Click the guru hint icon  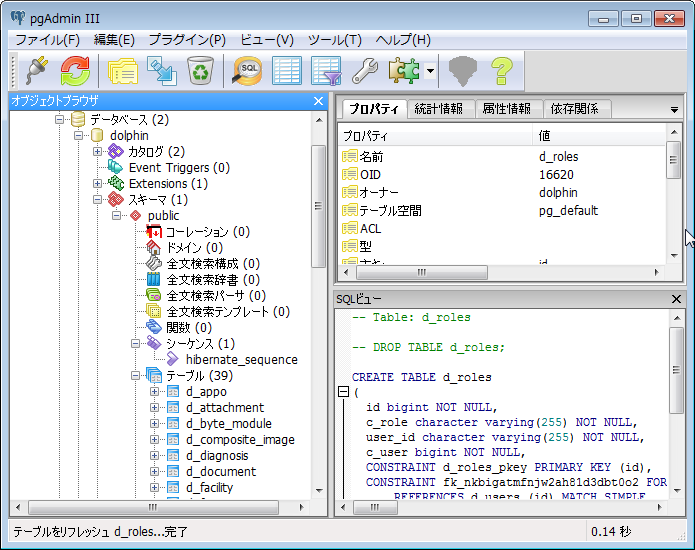463,70
